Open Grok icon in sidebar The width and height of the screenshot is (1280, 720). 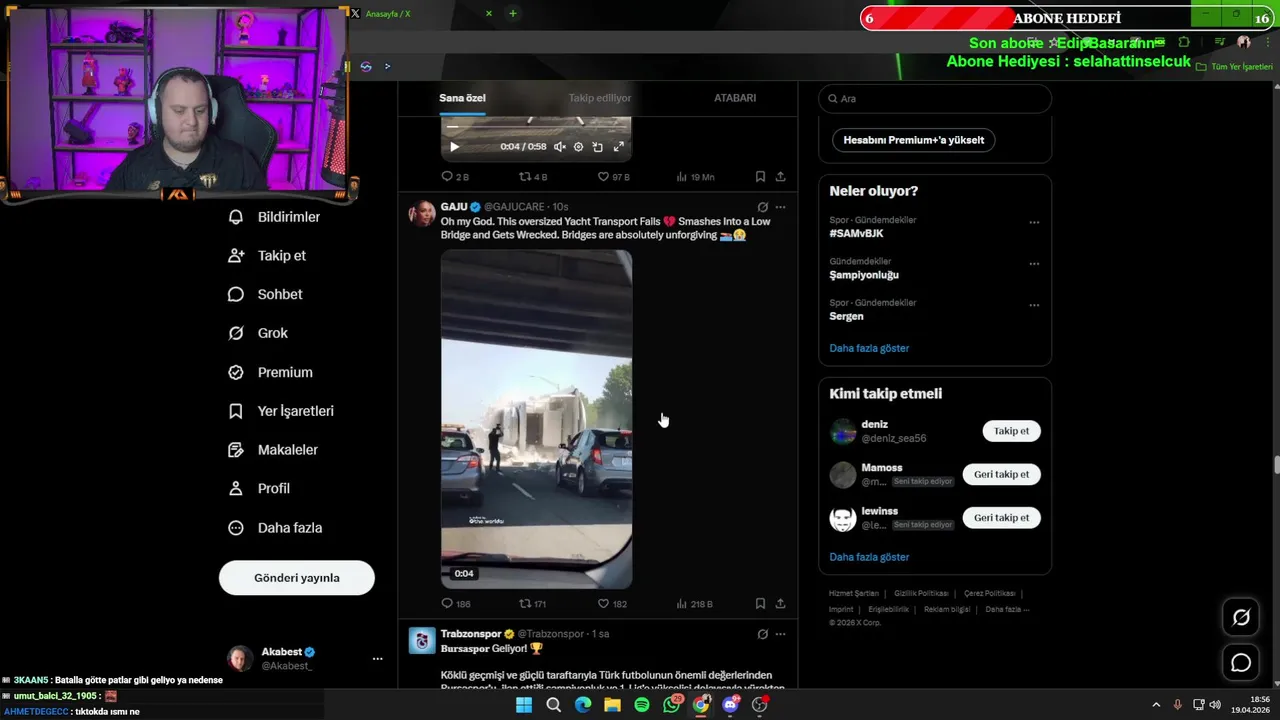pyautogui.click(x=236, y=333)
